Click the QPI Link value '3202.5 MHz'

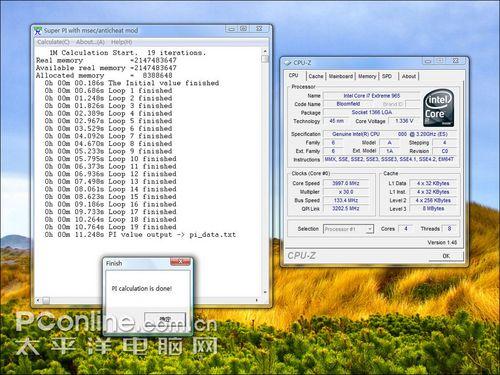346,208
